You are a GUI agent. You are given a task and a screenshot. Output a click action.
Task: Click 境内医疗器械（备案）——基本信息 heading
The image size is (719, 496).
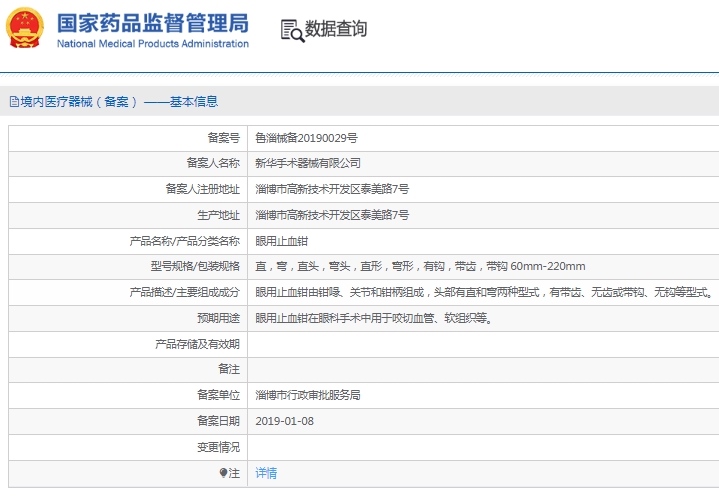119,101
